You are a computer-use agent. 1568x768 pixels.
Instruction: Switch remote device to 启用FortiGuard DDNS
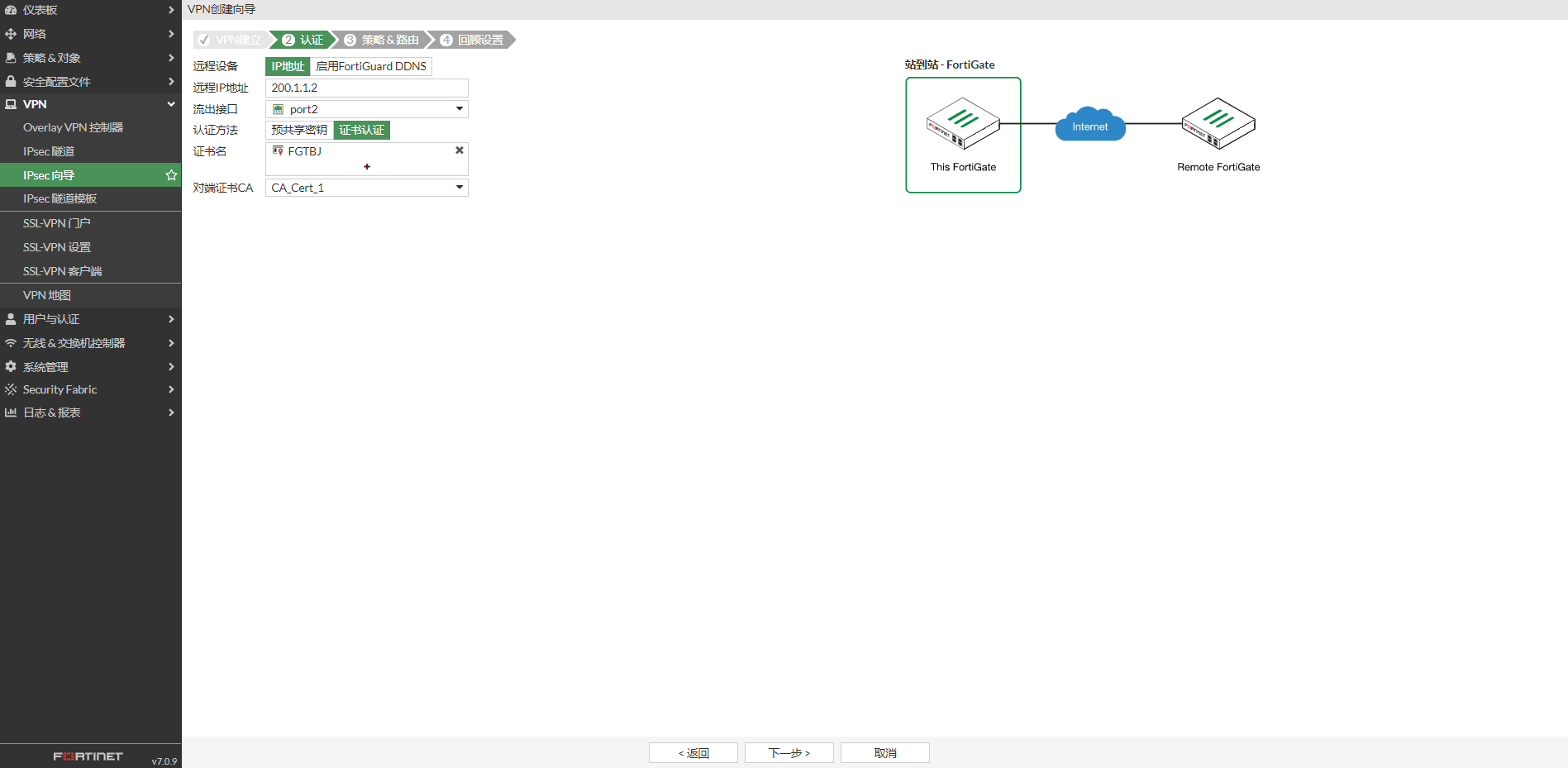[x=371, y=66]
